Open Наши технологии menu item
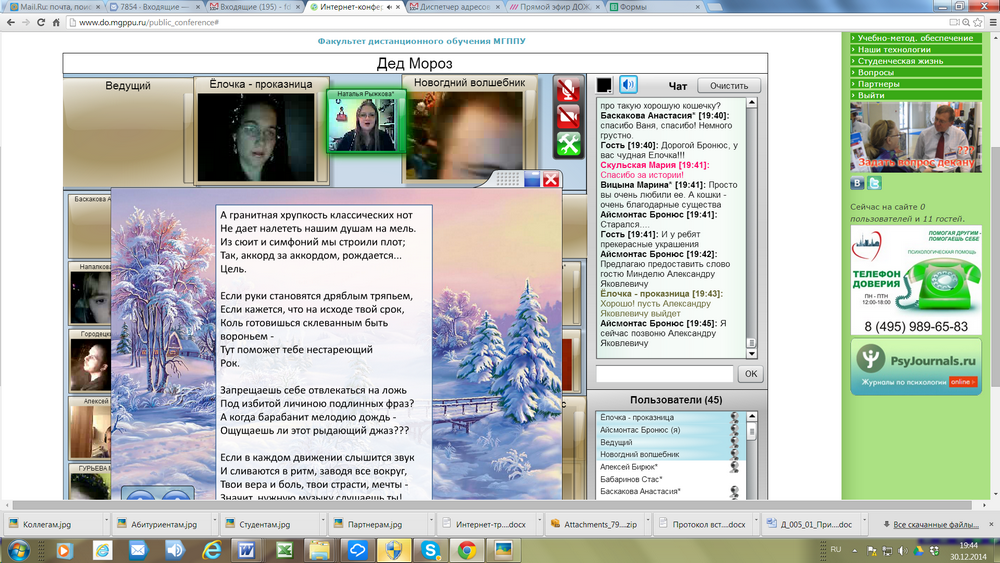This screenshot has width=1000, height=563. click(x=915, y=49)
